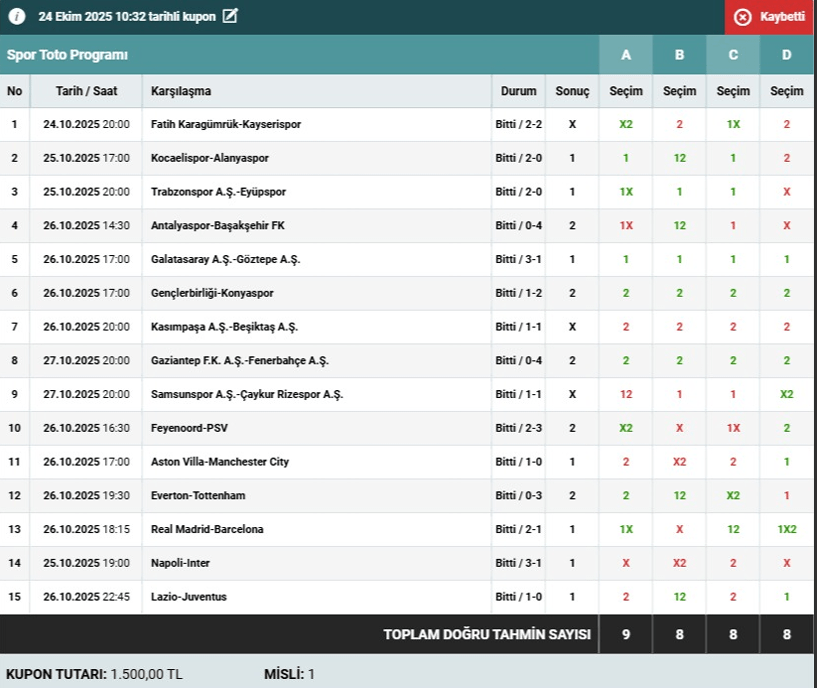Image resolution: width=817 pixels, height=688 pixels.
Task: Select the Fatih Karagümrük-Kayserispor match
Action: click(x=225, y=125)
